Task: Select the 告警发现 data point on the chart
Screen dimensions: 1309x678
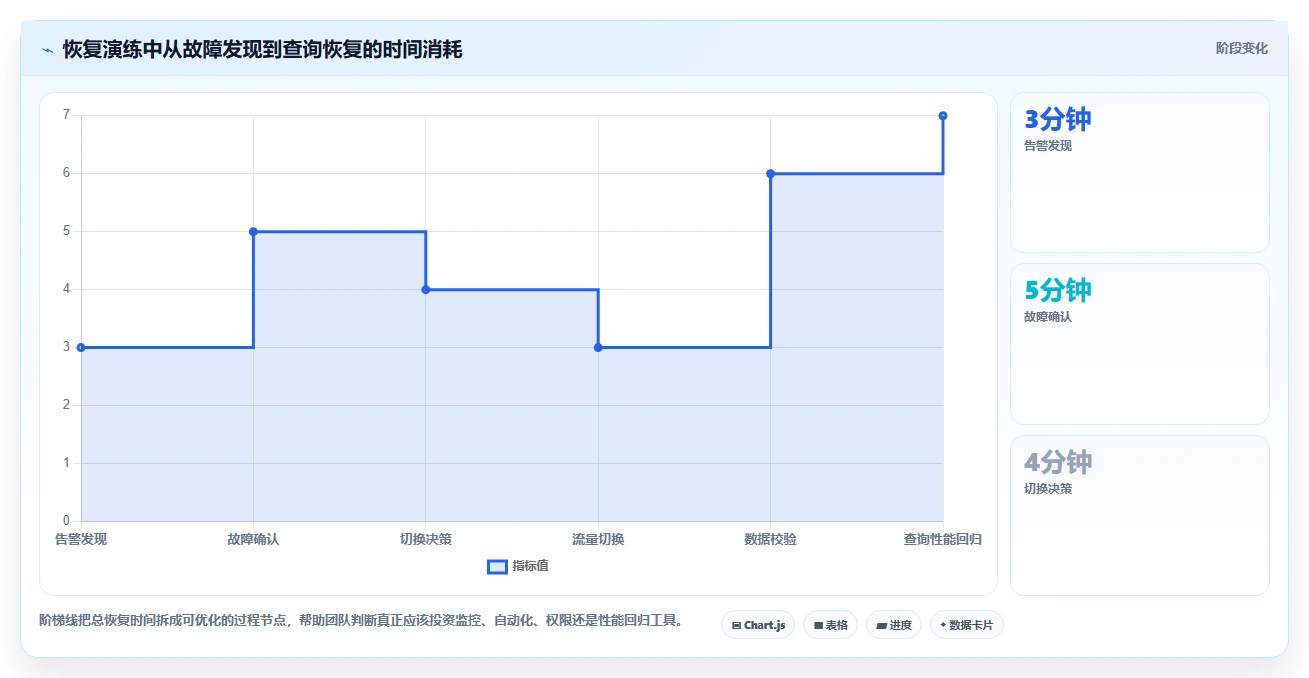Action: click(81, 347)
